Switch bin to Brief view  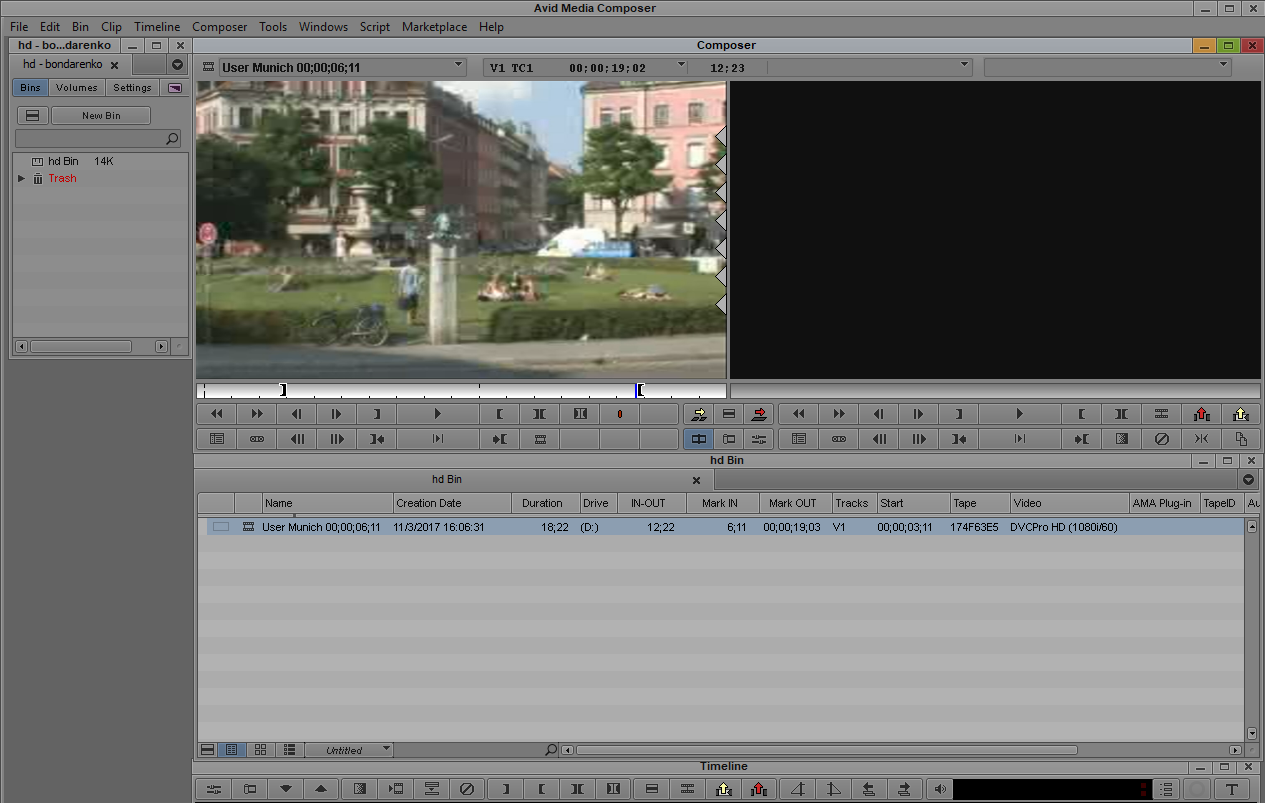(x=208, y=750)
